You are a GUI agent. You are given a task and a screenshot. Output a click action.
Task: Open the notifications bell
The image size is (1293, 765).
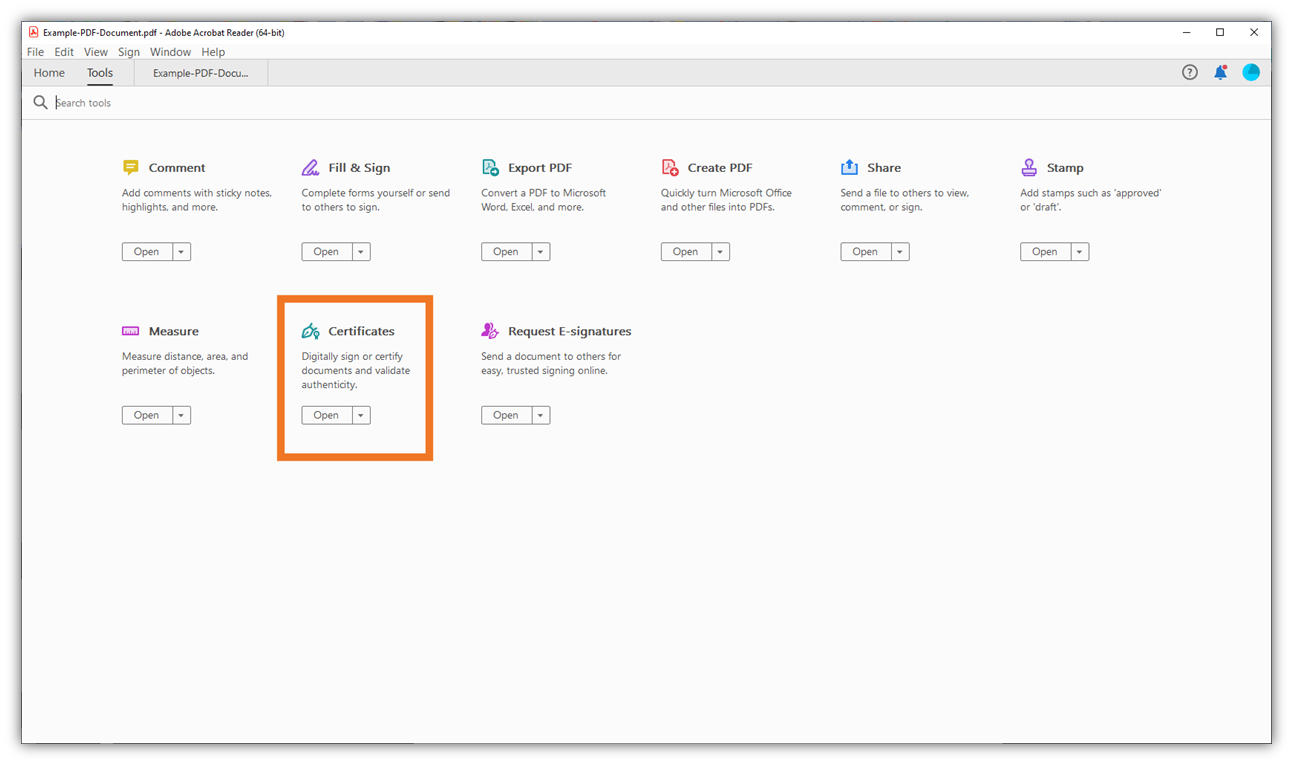click(1220, 72)
